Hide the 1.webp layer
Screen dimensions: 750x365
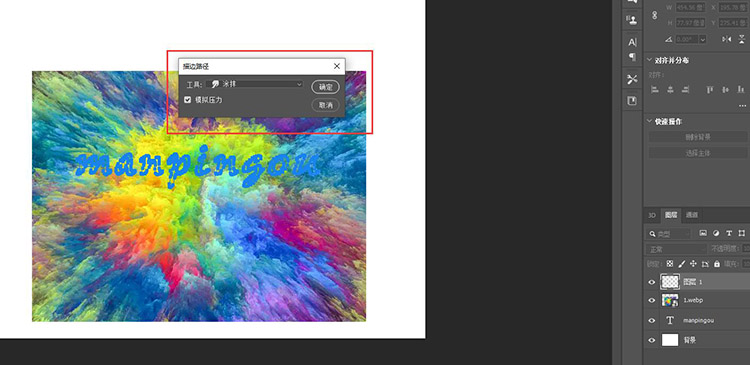coord(651,300)
